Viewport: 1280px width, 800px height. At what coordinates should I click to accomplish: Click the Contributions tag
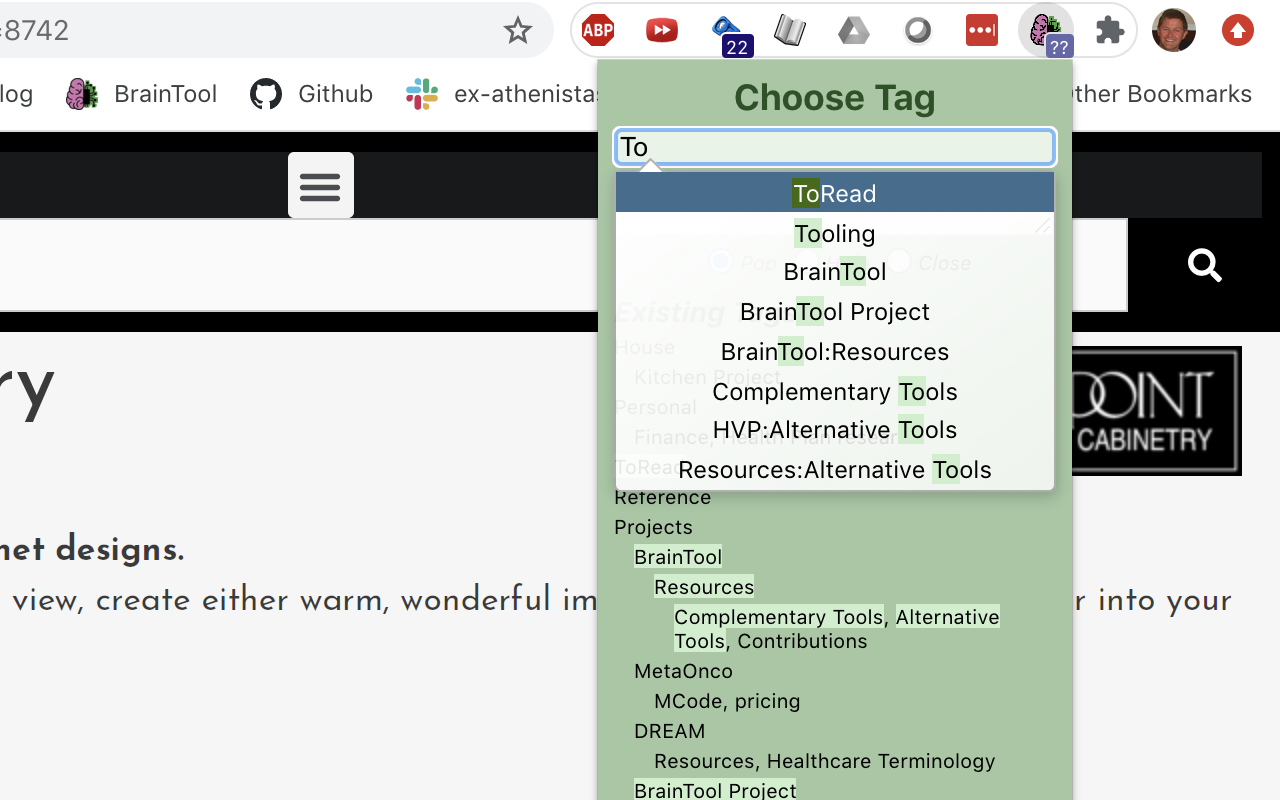tap(803, 641)
